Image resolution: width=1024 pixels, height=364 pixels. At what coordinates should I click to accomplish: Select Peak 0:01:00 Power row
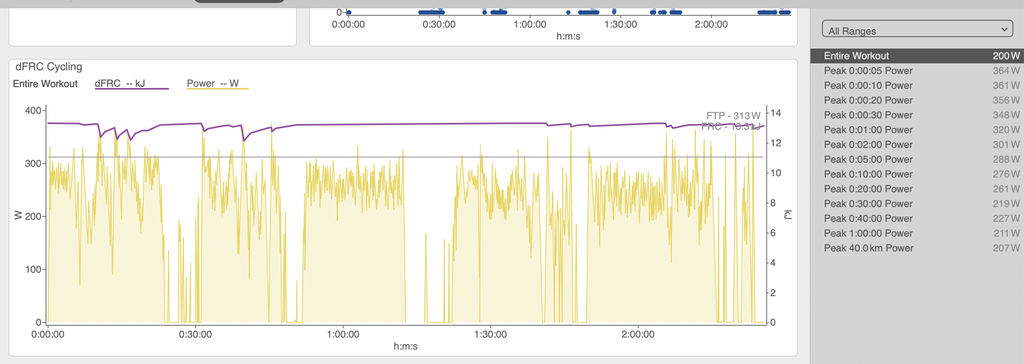(917, 129)
